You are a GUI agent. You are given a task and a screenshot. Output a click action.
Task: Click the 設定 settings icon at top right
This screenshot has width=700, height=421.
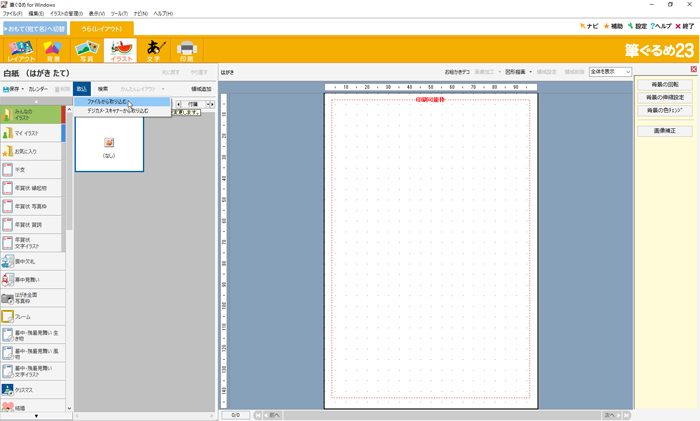(636, 26)
